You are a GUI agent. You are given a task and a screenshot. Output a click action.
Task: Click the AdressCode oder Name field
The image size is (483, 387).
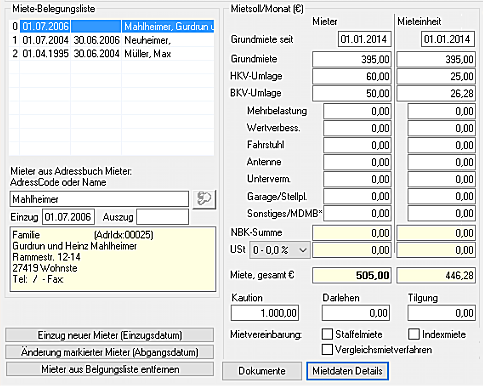point(99,199)
